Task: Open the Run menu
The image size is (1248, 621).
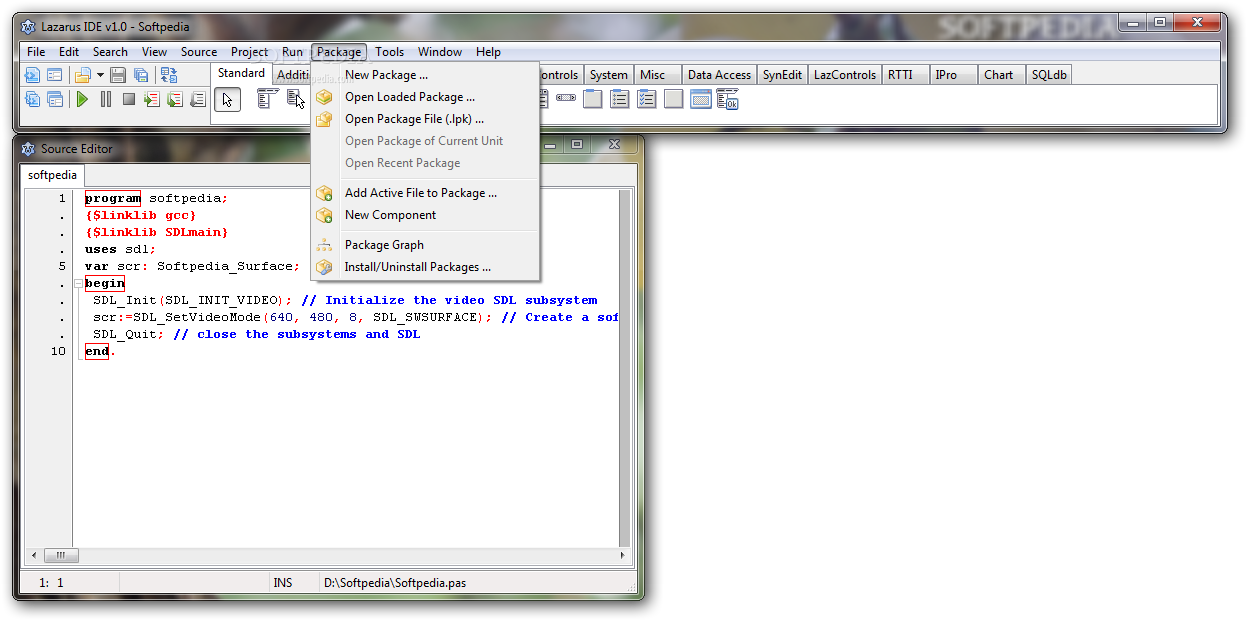Action: [292, 52]
